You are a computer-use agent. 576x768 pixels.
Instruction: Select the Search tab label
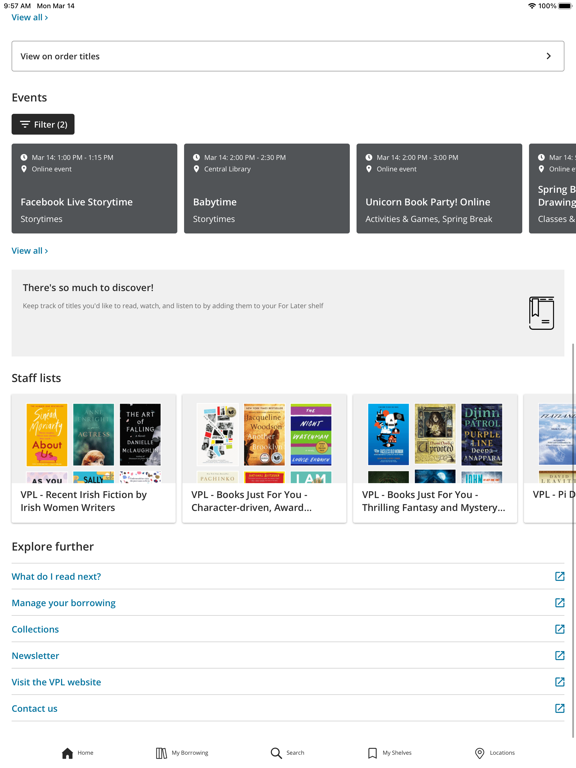(295, 753)
